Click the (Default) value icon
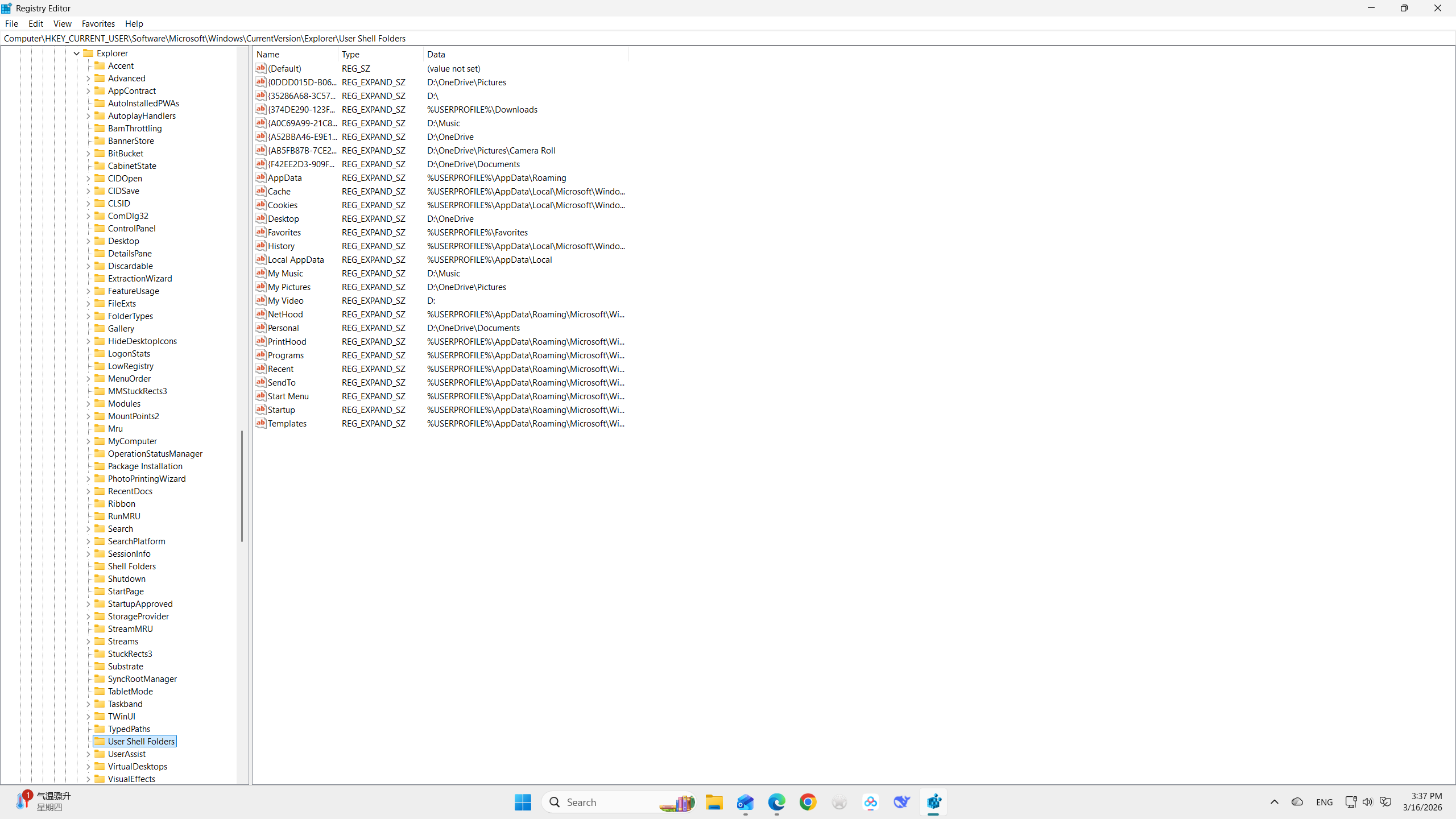Viewport: 1456px width, 819px height. point(261,68)
